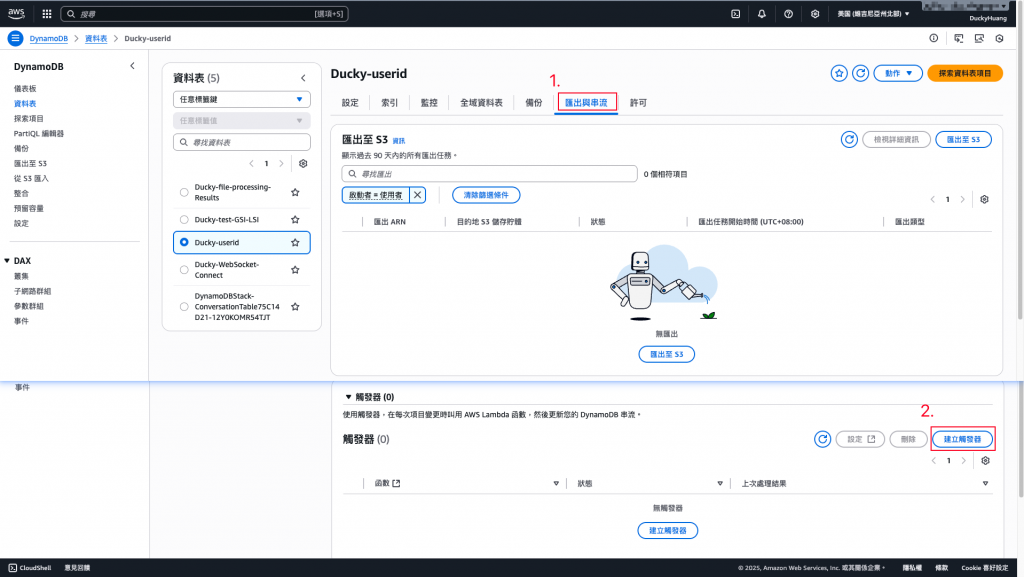The height and width of the screenshot is (577, 1024).
Task: Open the top bar settings gear
Action: (815, 14)
